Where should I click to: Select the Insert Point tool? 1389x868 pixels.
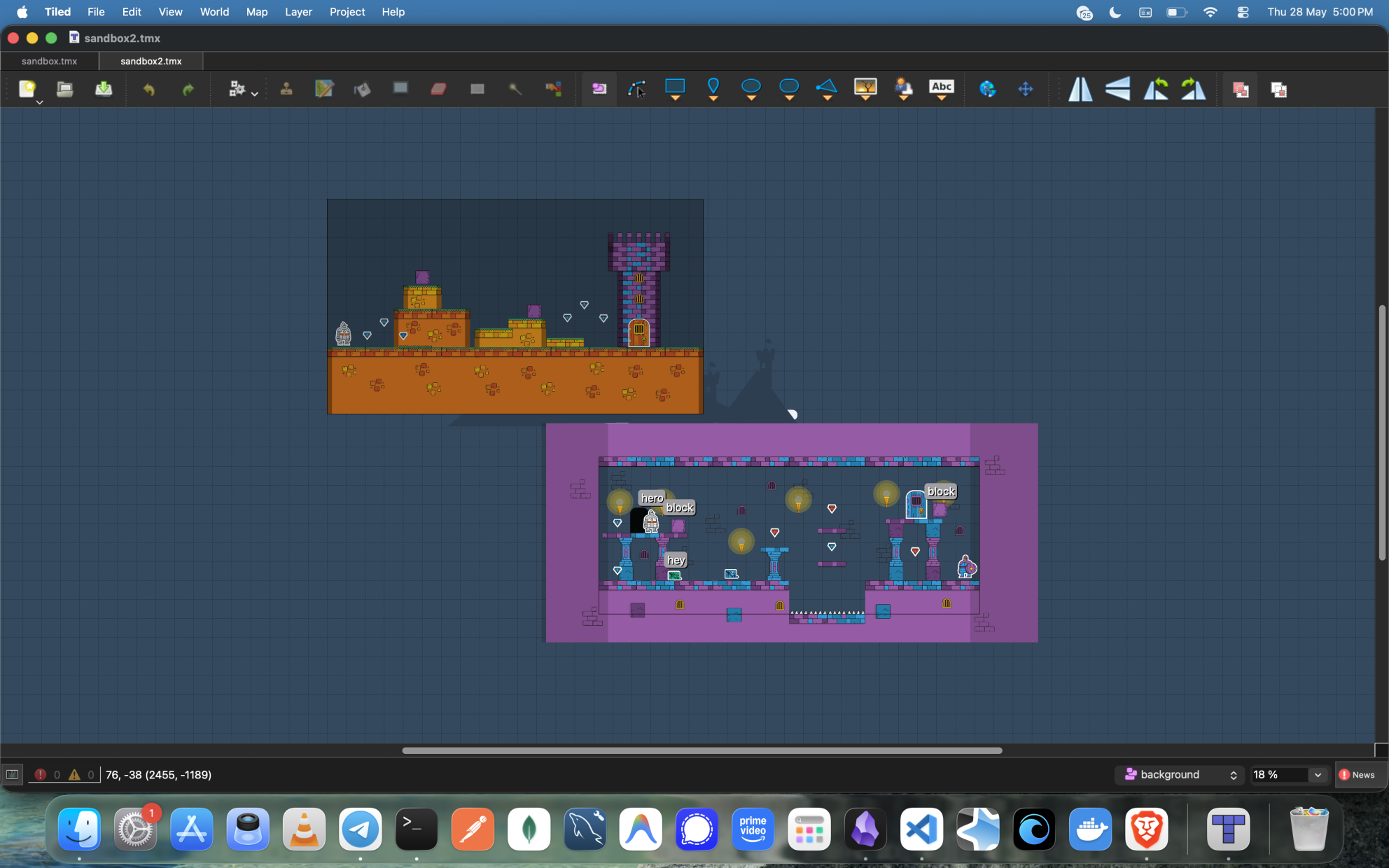[x=713, y=89]
